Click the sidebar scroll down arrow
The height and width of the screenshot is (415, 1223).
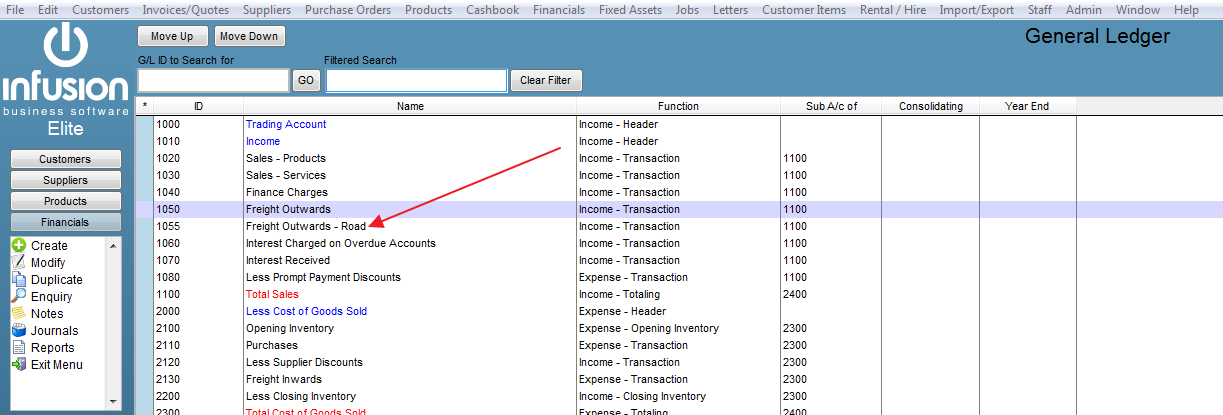coord(112,401)
